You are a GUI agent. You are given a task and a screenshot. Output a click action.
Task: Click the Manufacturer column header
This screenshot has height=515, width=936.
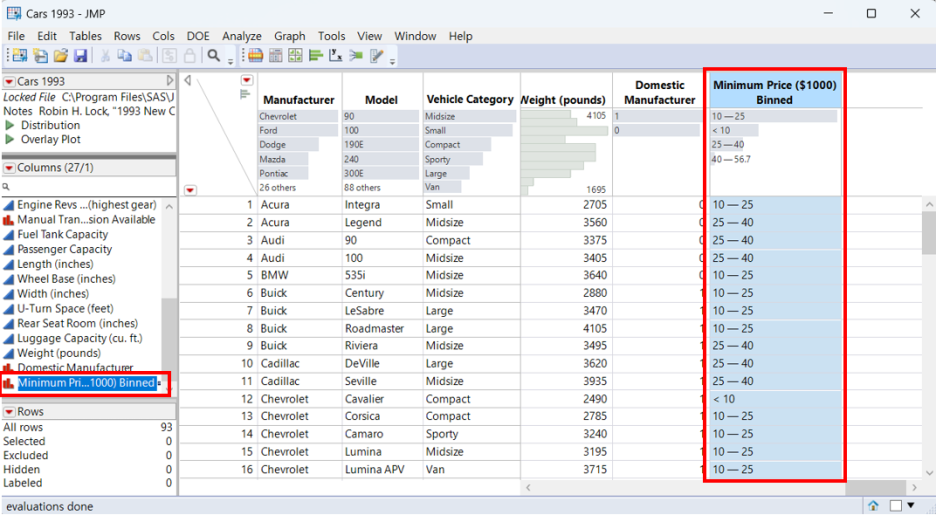coord(298,100)
